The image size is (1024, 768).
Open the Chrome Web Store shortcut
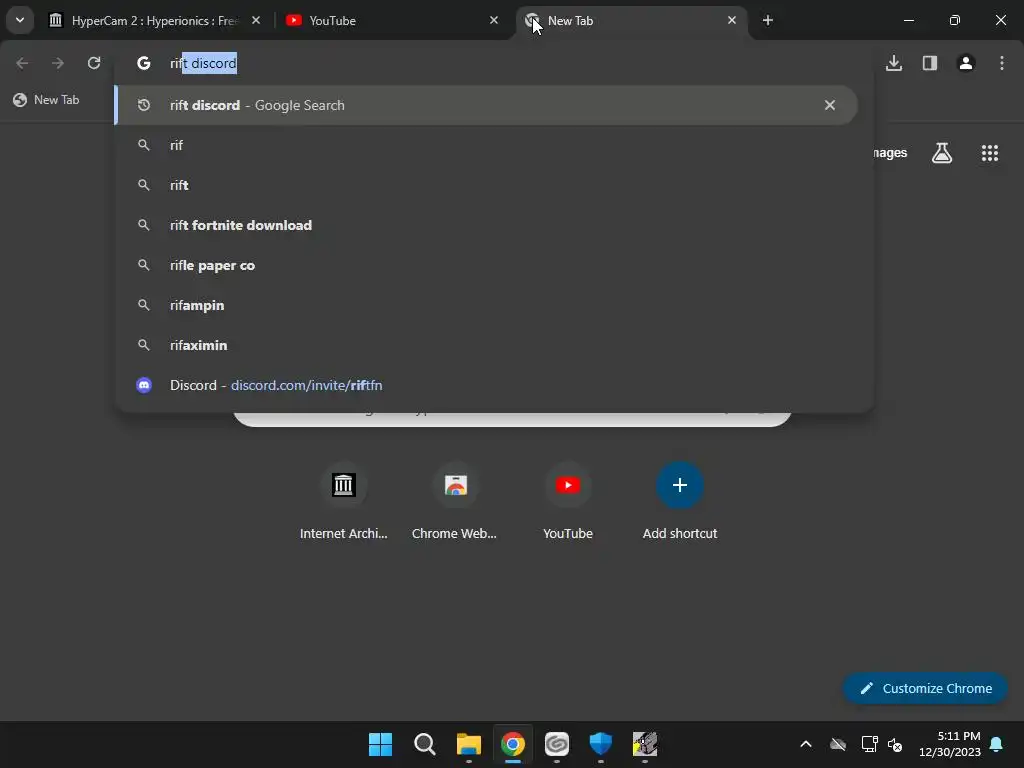[x=455, y=502]
